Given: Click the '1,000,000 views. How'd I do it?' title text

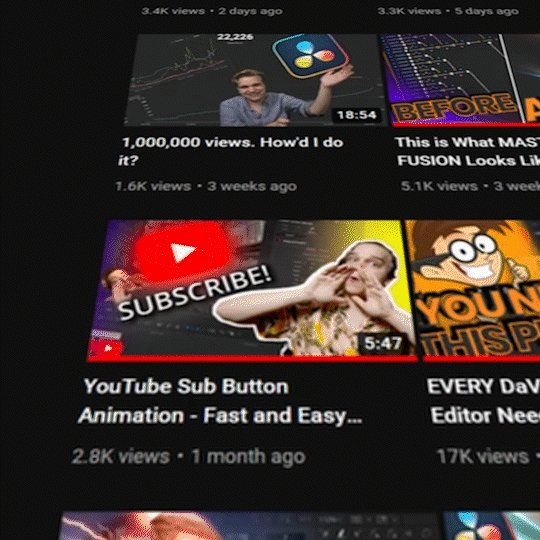Looking at the screenshot, I should point(231,151).
